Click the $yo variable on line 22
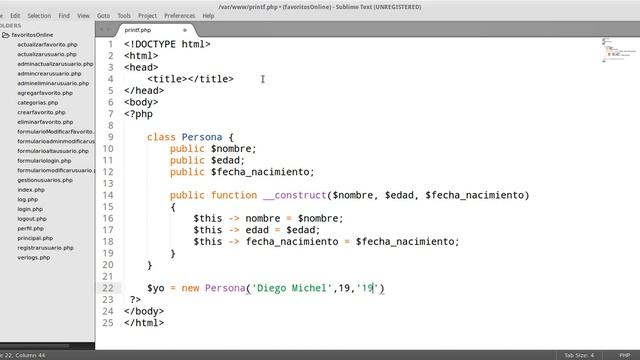 (x=156, y=288)
